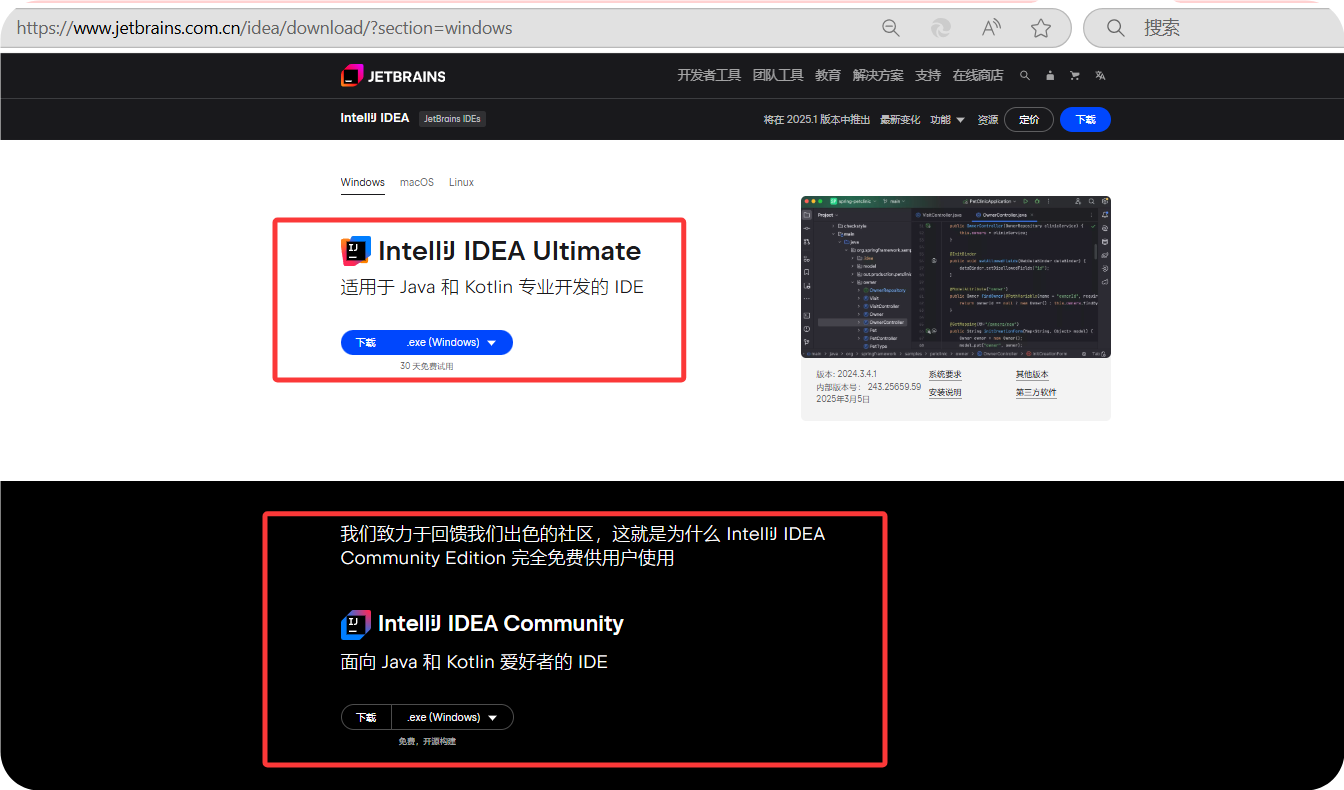This screenshot has width=1344, height=790.
Task: Click 30 天免费试用 text
Action: pos(427,367)
